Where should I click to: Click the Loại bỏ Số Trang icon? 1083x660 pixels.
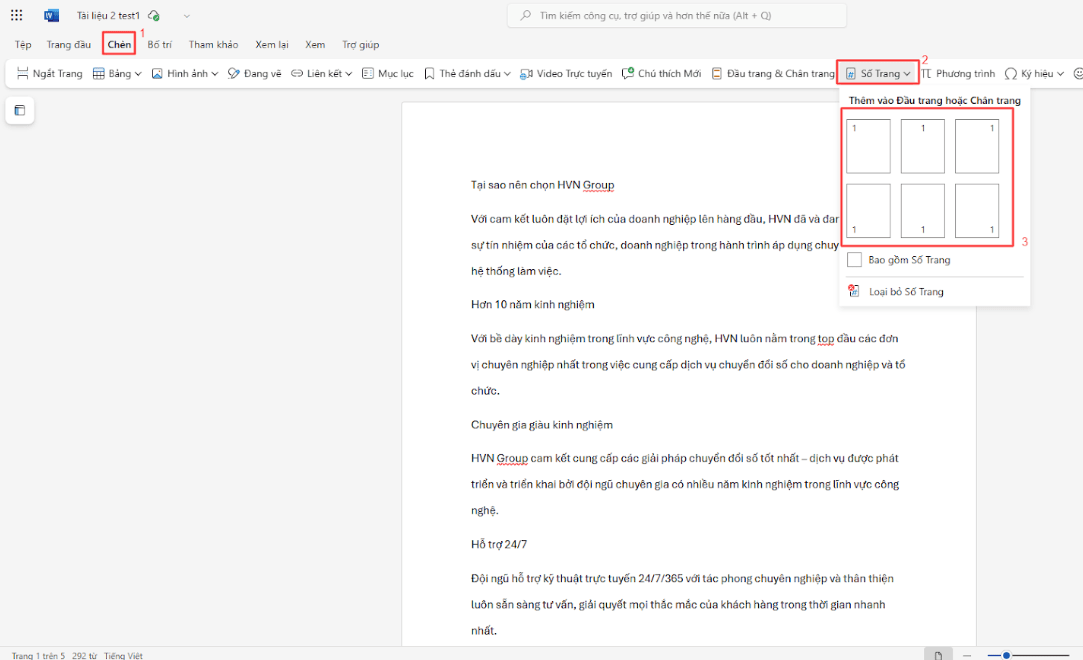(x=854, y=291)
